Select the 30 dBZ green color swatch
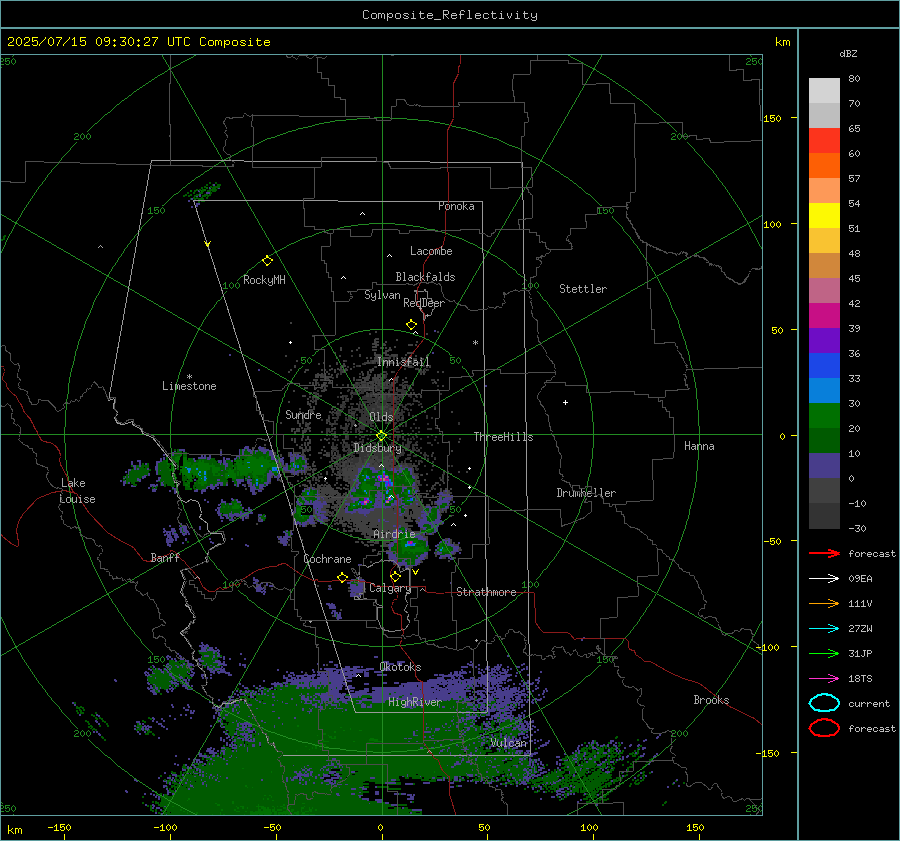Viewport: 900px width, 841px height. [x=824, y=415]
